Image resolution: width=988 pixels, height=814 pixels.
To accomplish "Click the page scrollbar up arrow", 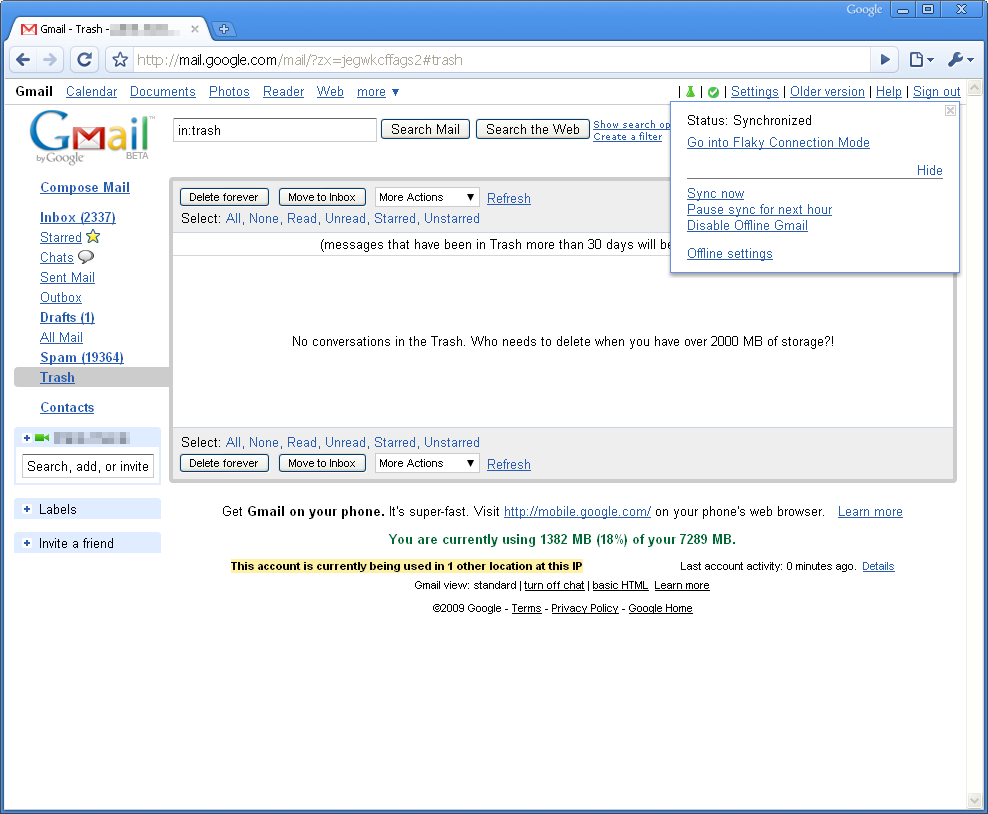I will 975,88.
